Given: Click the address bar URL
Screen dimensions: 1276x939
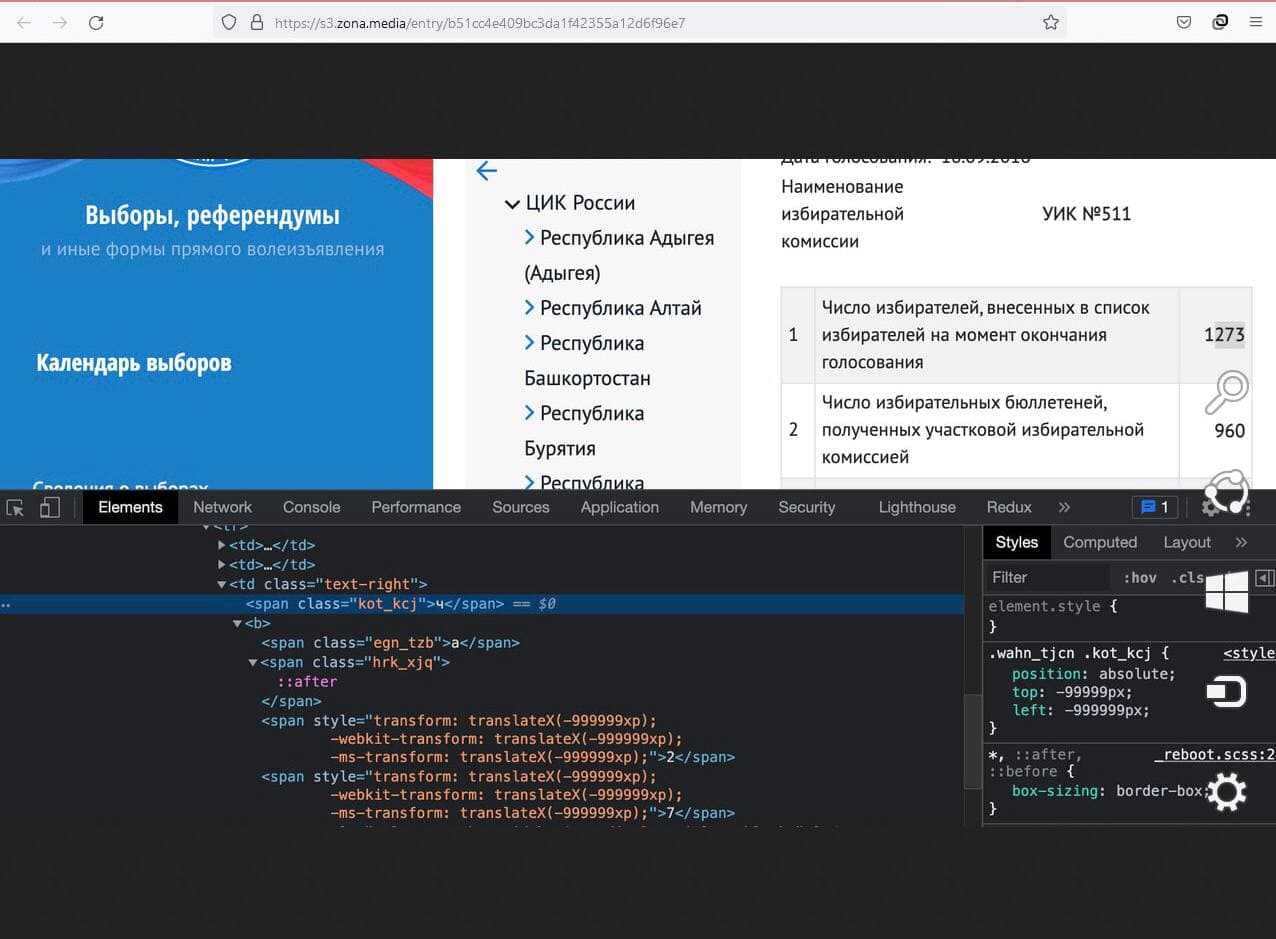Looking at the screenshot, I should coord(480,22).
